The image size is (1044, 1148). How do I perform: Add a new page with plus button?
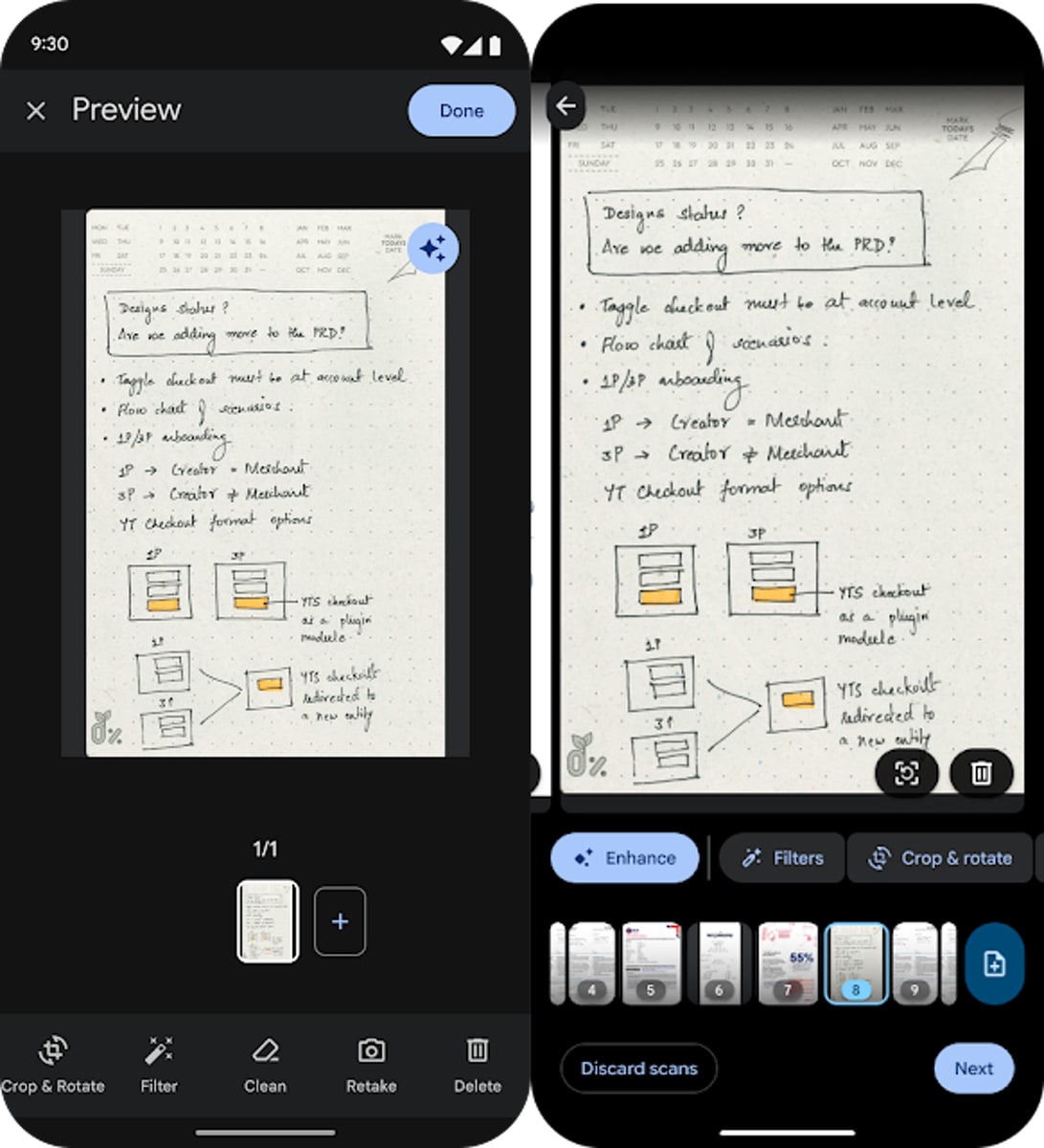[x=340, y=921]
